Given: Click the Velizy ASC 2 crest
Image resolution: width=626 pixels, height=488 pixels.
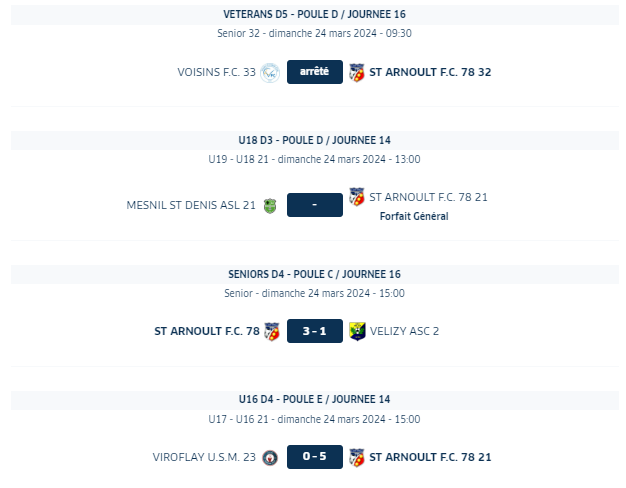Looking at the screenshot, I should tap(357, 331).
